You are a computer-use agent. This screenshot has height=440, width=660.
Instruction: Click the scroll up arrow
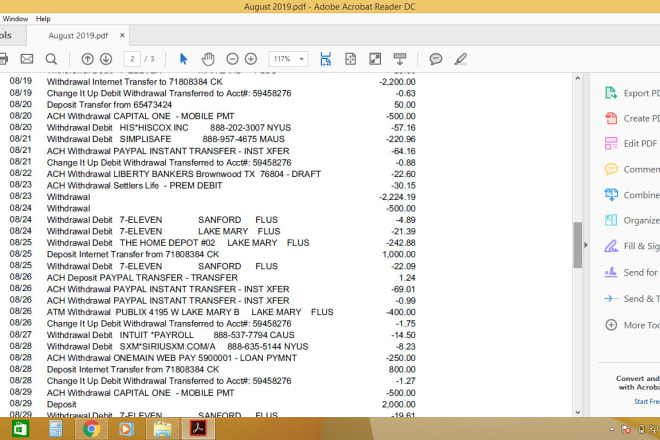[x=578, y=78]
